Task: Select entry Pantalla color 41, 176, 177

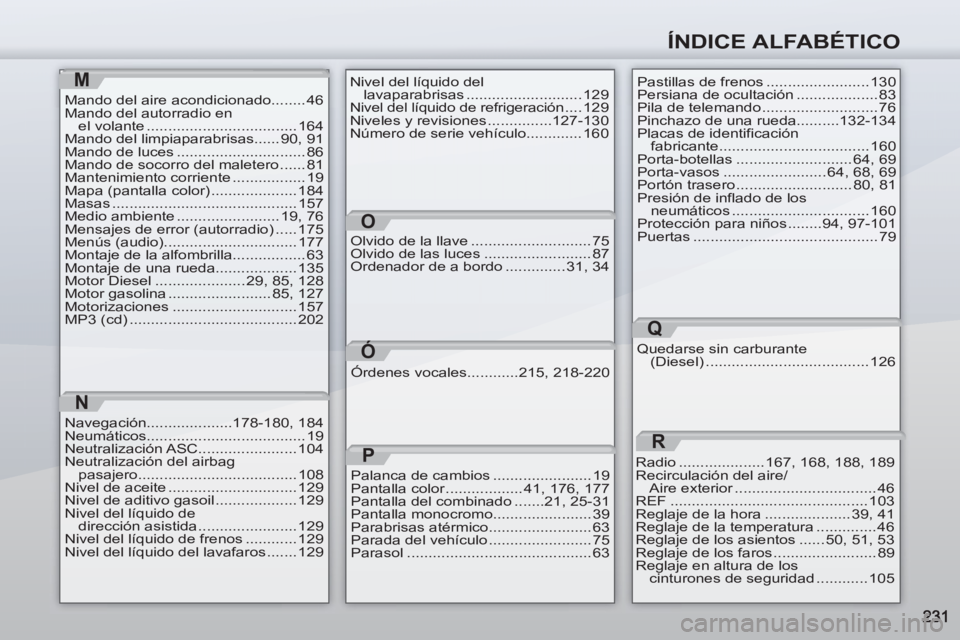Action: (x=480, y=489)
